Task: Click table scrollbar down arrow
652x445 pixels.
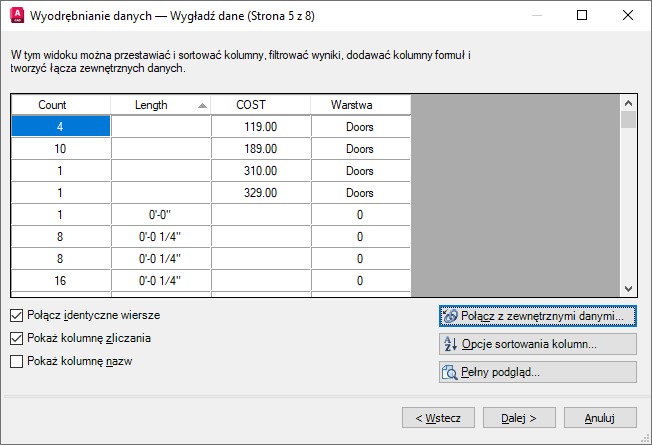Action: [628, 288]
